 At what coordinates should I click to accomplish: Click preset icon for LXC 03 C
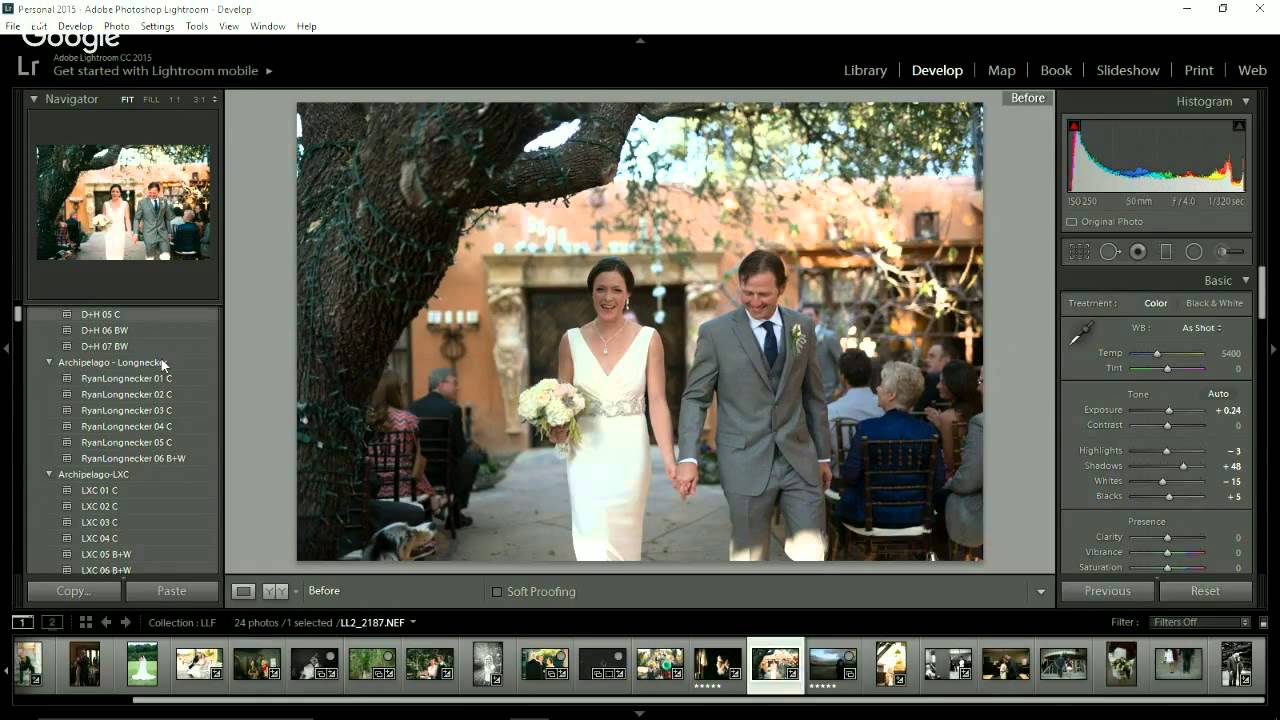pyautogui.click(x=67, y=522)
